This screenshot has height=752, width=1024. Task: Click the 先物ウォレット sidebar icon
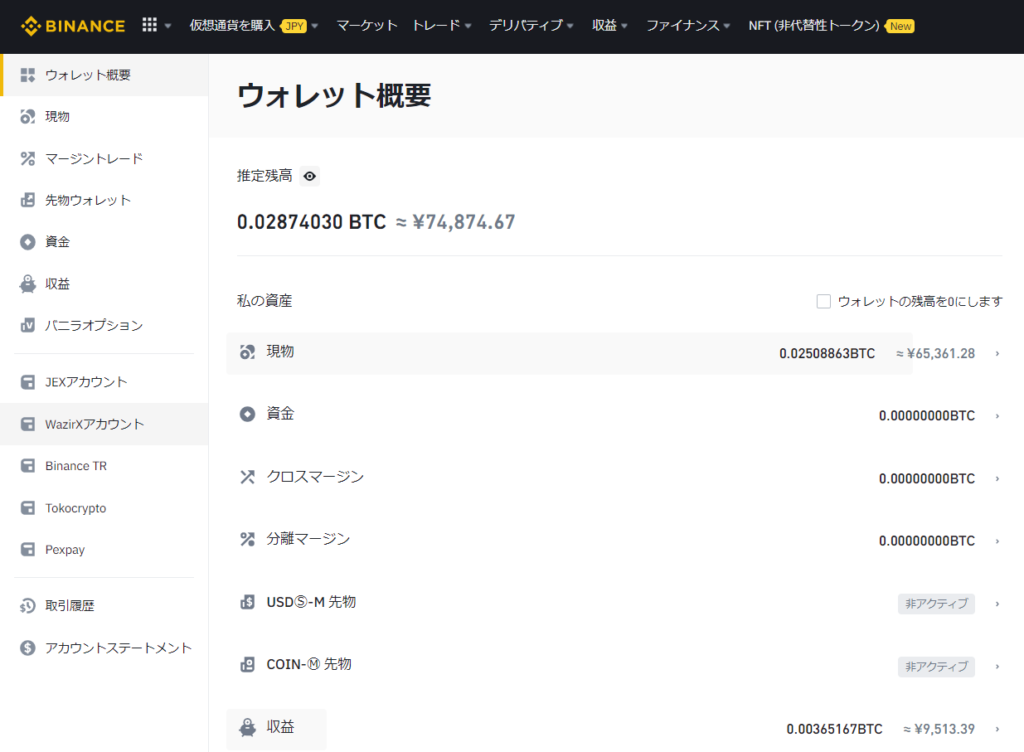28,200
